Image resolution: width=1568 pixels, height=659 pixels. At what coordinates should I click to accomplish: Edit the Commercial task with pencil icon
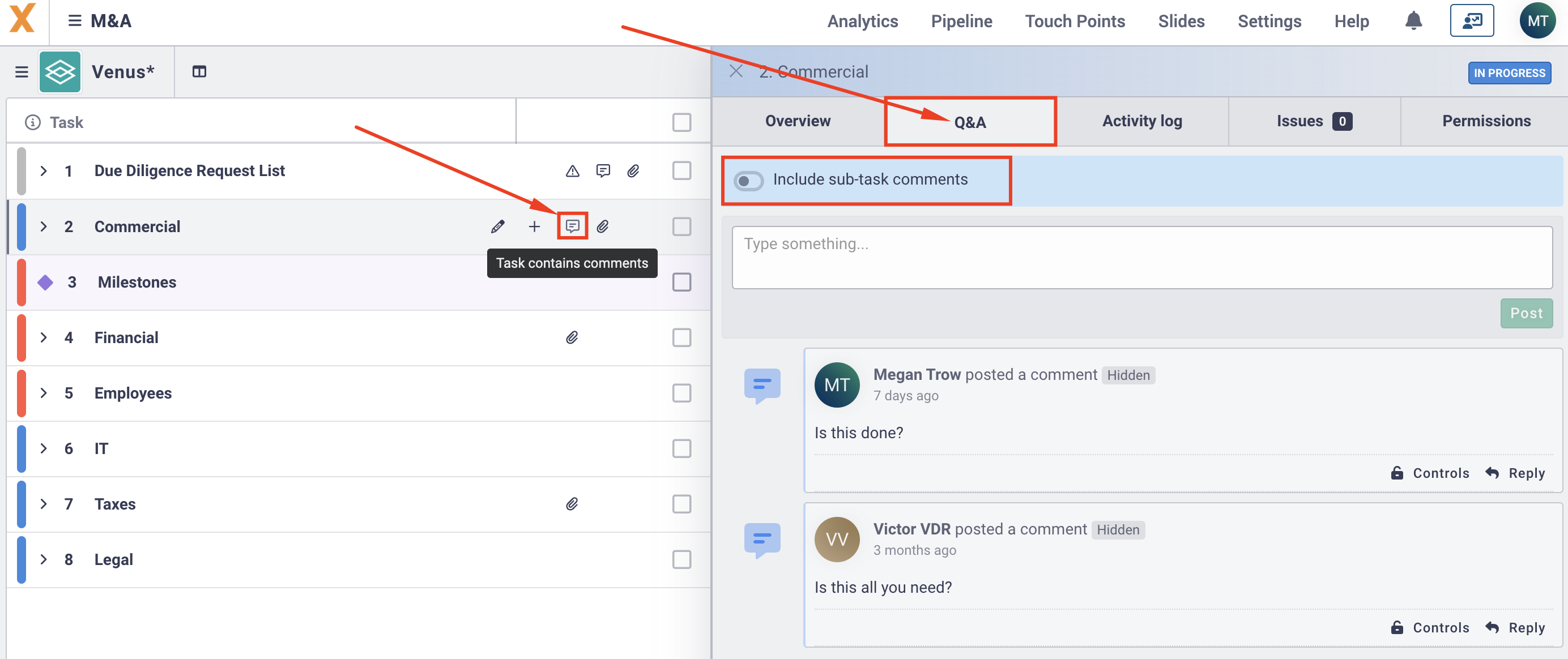(497, 226)
